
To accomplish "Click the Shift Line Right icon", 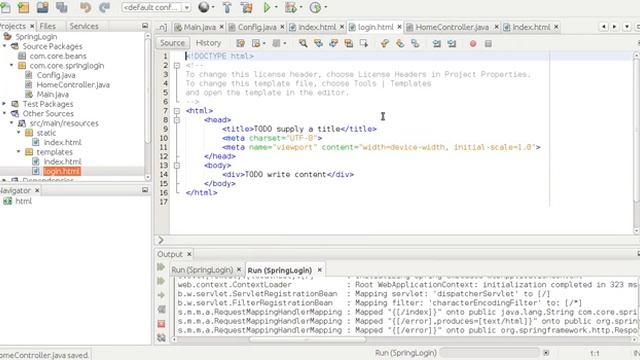I will (452, 43).
